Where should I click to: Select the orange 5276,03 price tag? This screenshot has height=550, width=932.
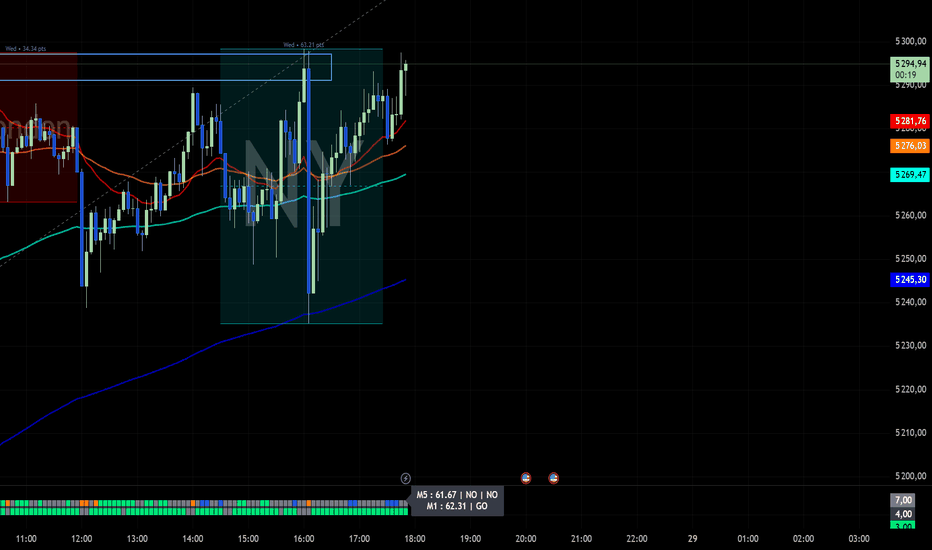(x=910, y=146)
